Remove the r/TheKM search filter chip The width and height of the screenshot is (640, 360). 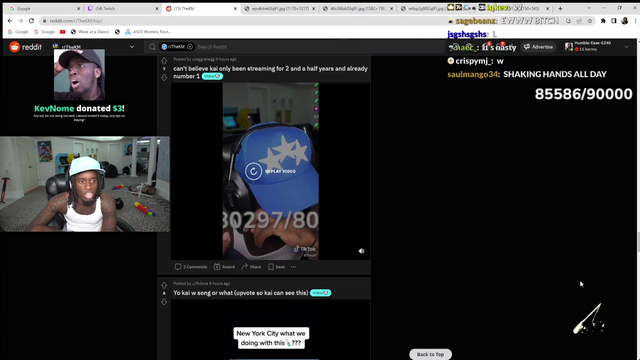click(x=190, y=47)
